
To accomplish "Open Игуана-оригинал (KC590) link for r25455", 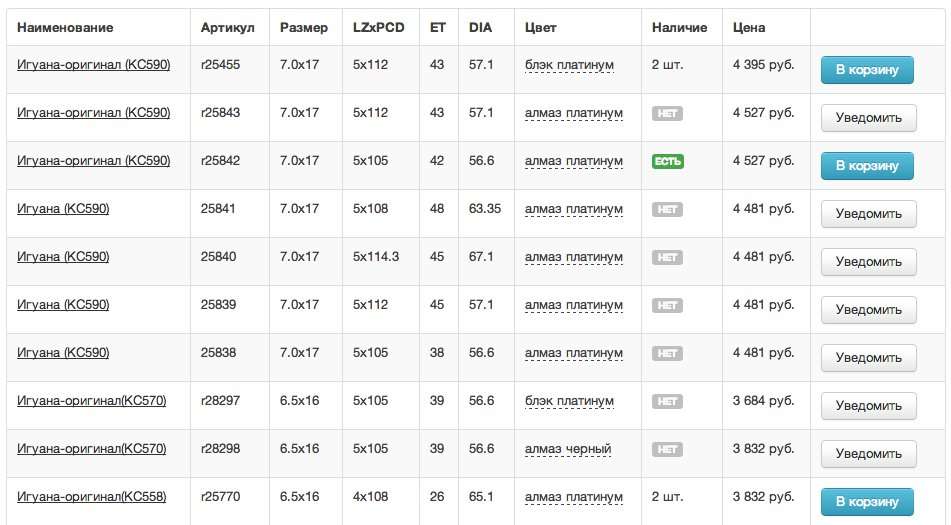I will pyautogui.click(x=93, y=64).
